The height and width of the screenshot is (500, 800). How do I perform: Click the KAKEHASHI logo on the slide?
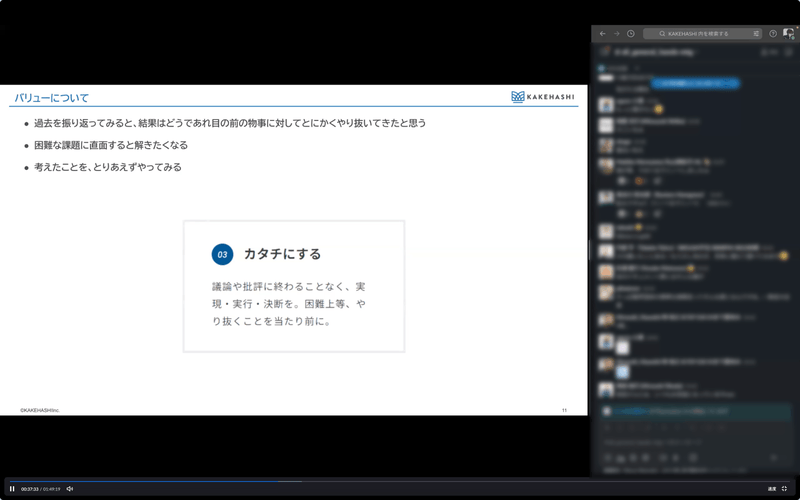(542, 96)
